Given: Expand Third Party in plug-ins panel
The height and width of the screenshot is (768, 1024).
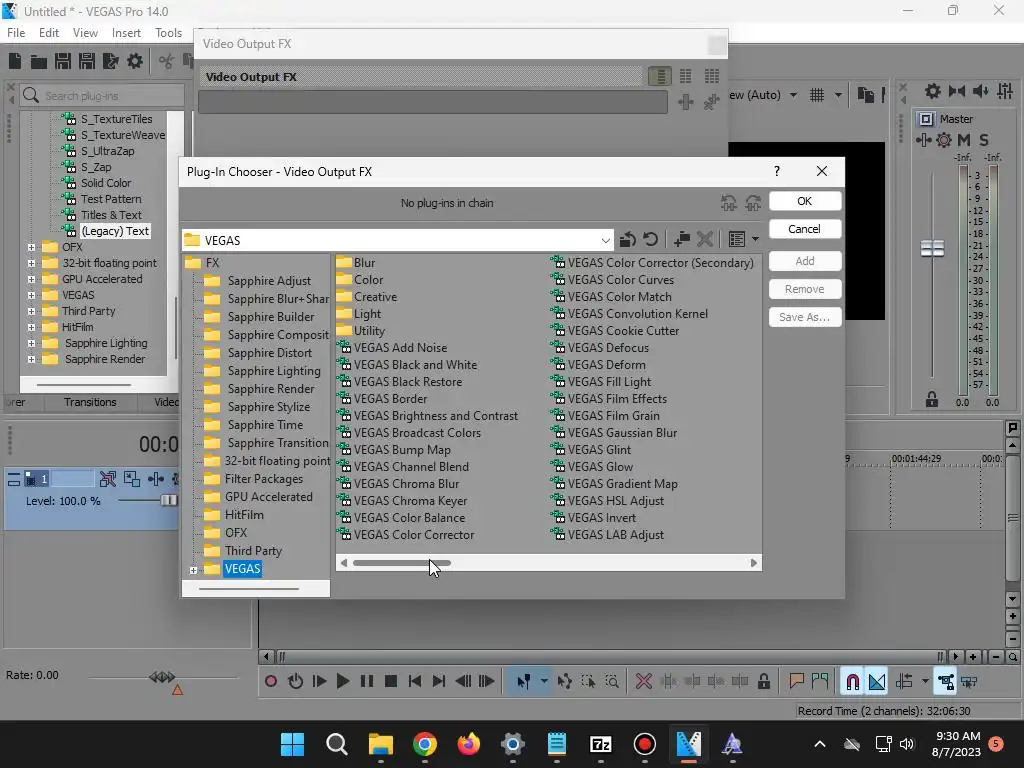Looking at the screenshot, I should click(31, 312).
